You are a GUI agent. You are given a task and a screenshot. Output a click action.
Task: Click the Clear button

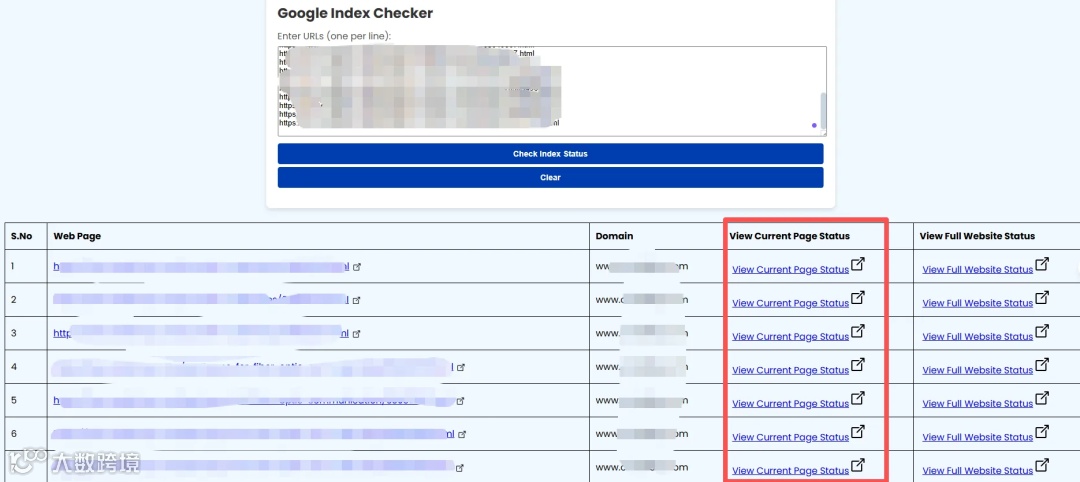click(550, 177)
